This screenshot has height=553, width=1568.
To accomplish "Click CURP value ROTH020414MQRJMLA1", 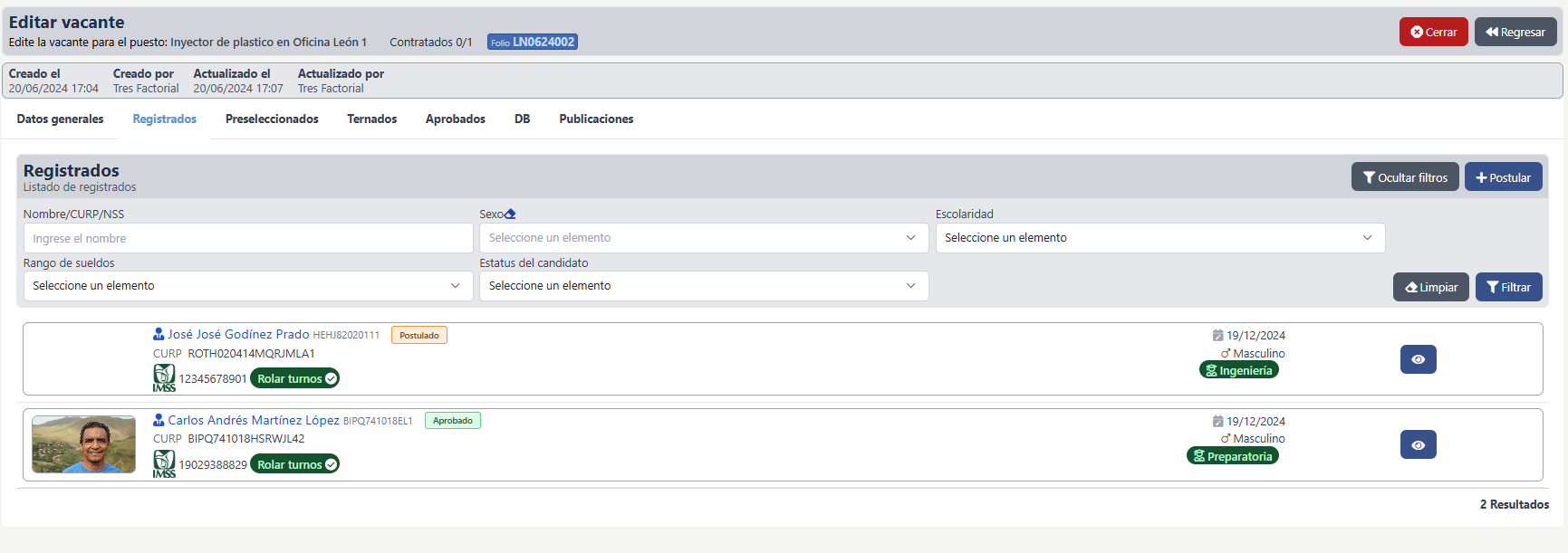I will coord(251,353).
